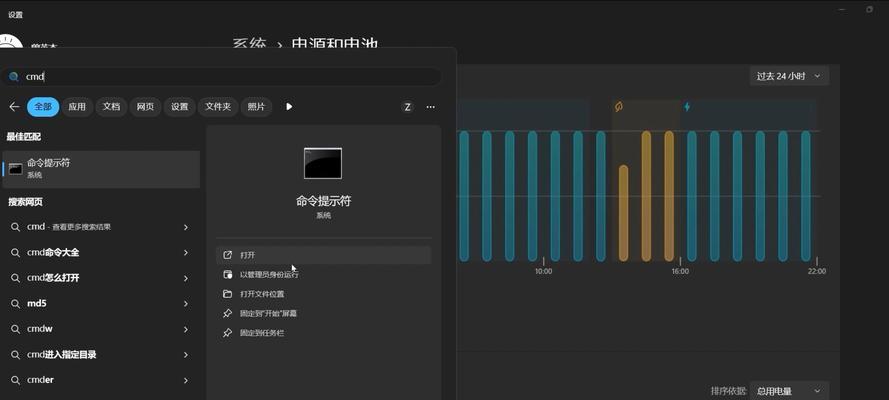Expand the chevron next to md5
This screenshot has height=400, width=889.
click(185, 304)
